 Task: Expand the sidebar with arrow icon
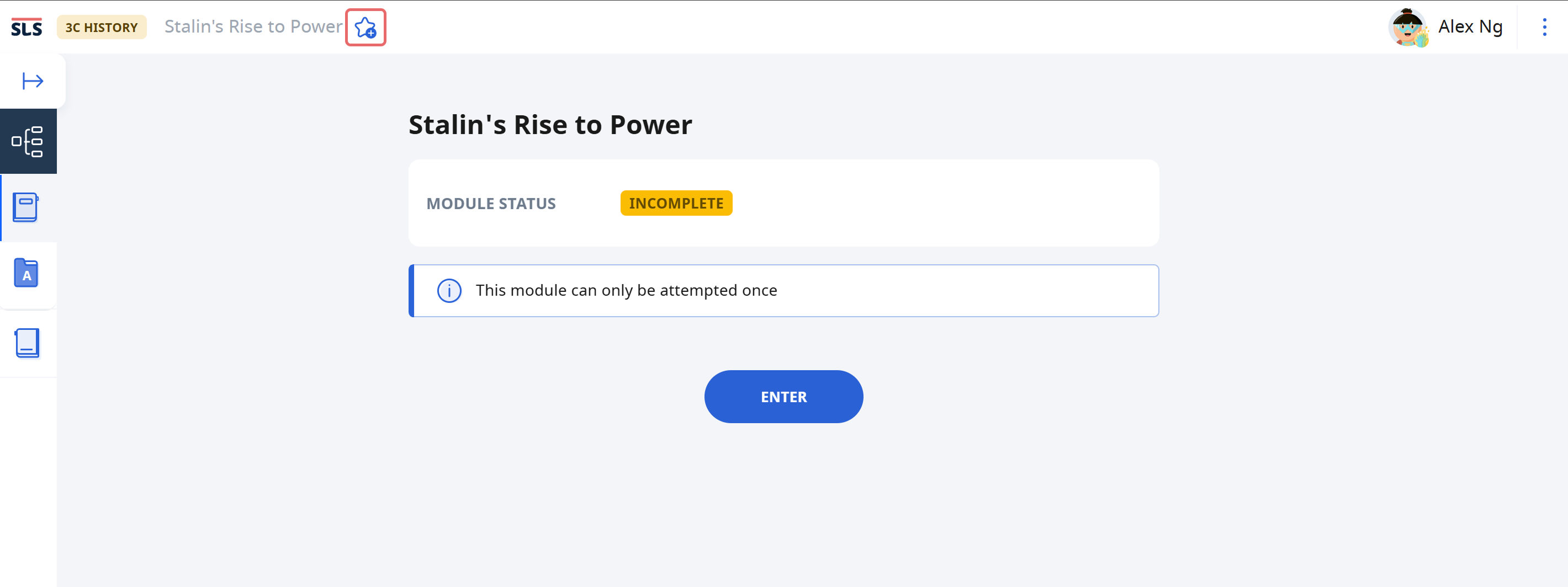[33, 81]
